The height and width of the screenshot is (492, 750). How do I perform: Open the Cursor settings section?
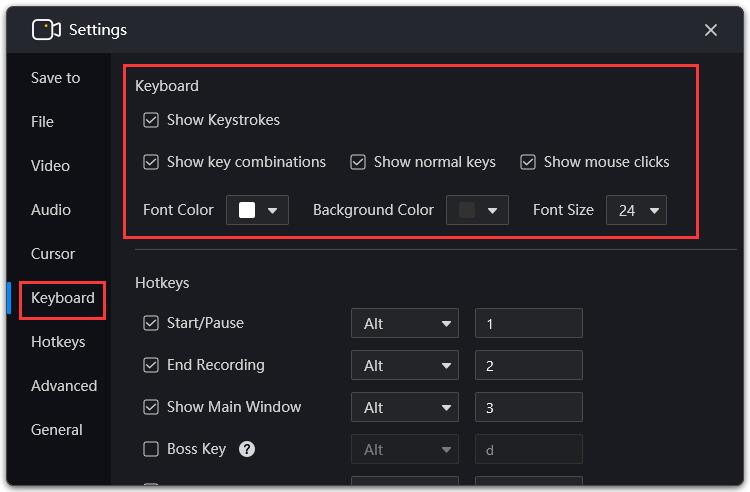pyautogui.click(x=53, y=254)
